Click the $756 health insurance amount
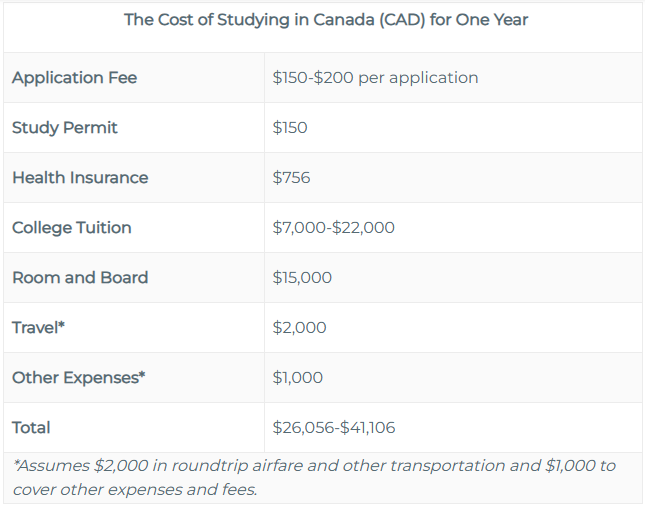The height and width of the screenshot is (506, 645). pyautogui.click(x=291, y=178)
